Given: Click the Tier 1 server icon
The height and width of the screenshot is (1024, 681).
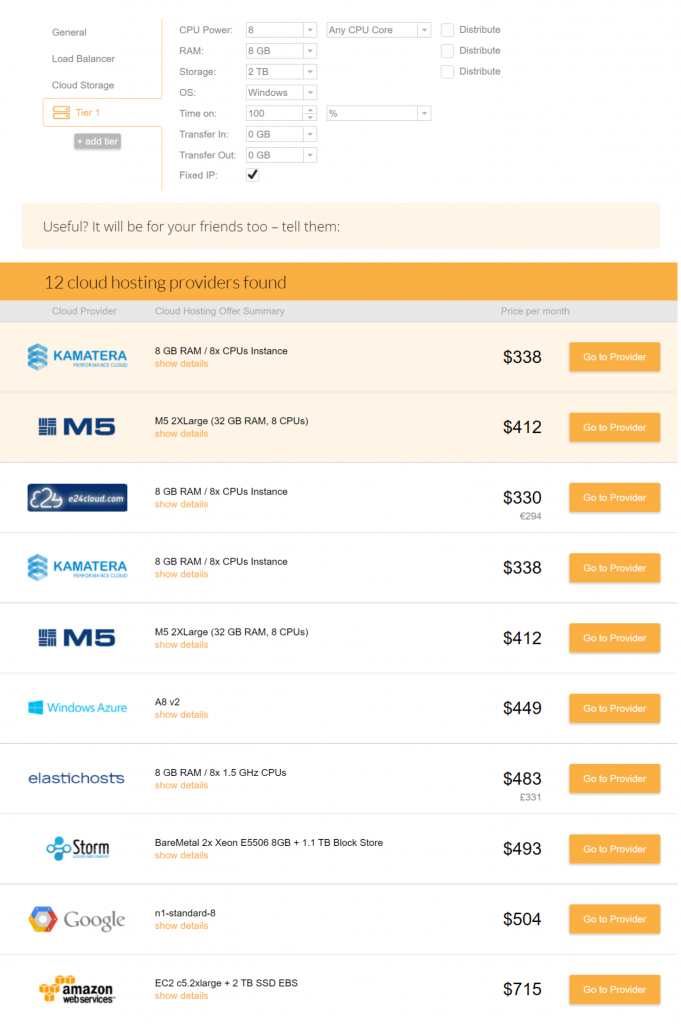Looking at the screenshot, I should pos(60,113).
